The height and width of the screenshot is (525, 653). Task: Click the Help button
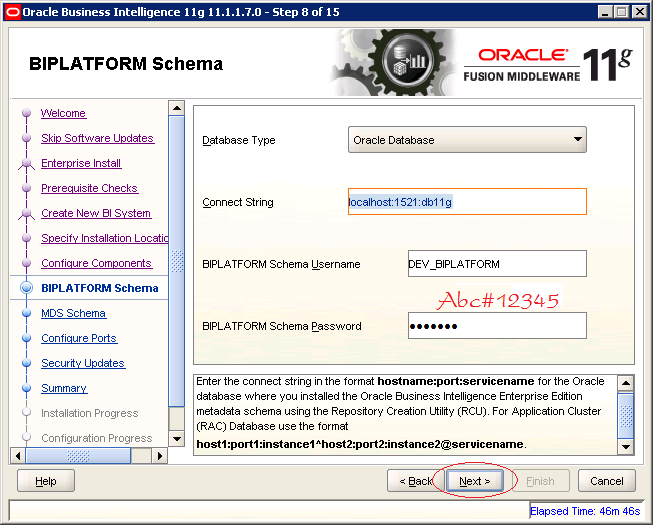(46, 481)
